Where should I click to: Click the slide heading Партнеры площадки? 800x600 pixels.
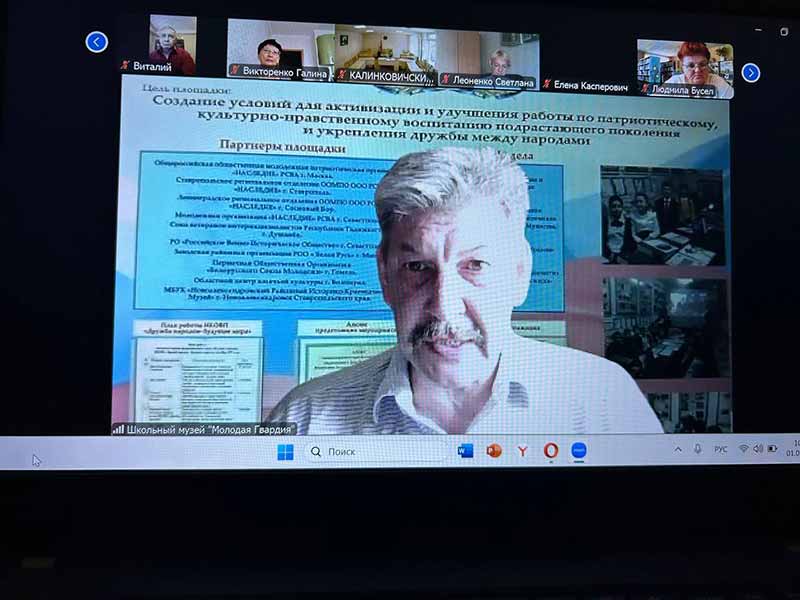pos(283,146)
